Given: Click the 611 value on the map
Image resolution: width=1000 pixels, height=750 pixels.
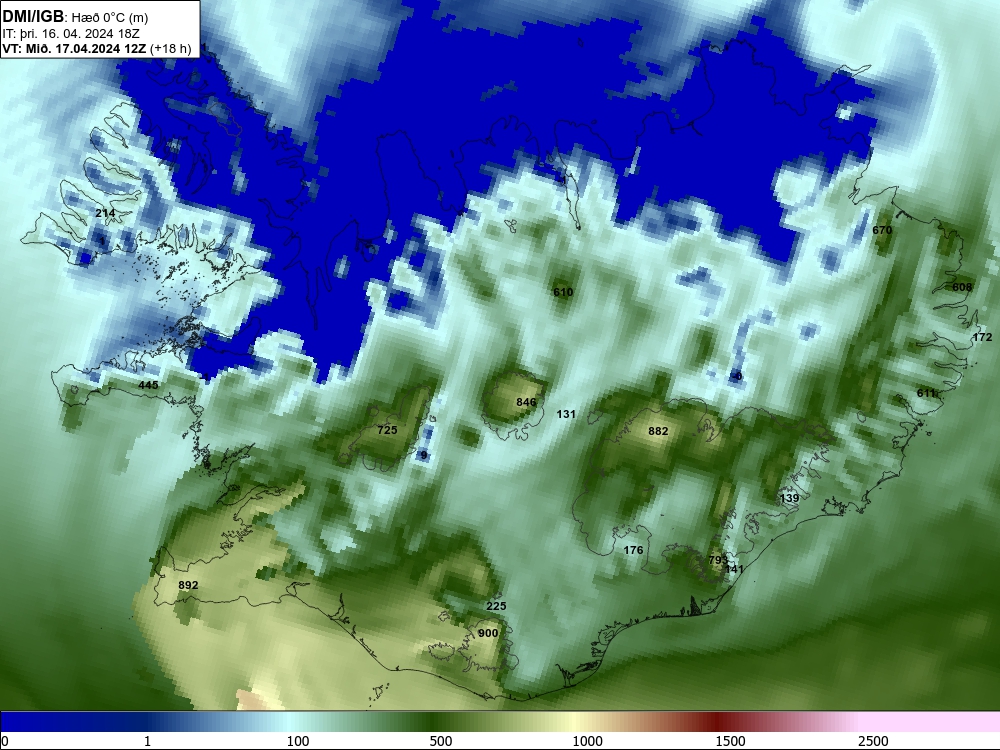Looking at the screenshot, I should 926,393.
